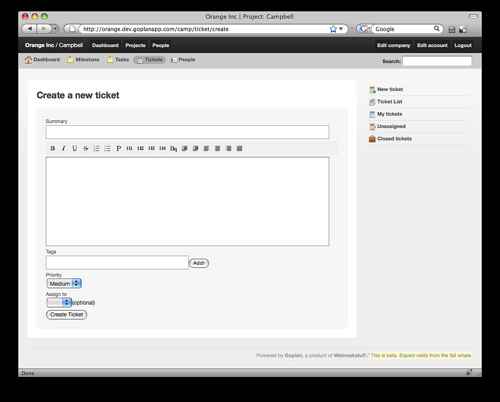Viewport: 500px width, 402px height.
Task: Apply bold formatting in editor toolbar
Action: pyautogui.click(x=53, y=148)
